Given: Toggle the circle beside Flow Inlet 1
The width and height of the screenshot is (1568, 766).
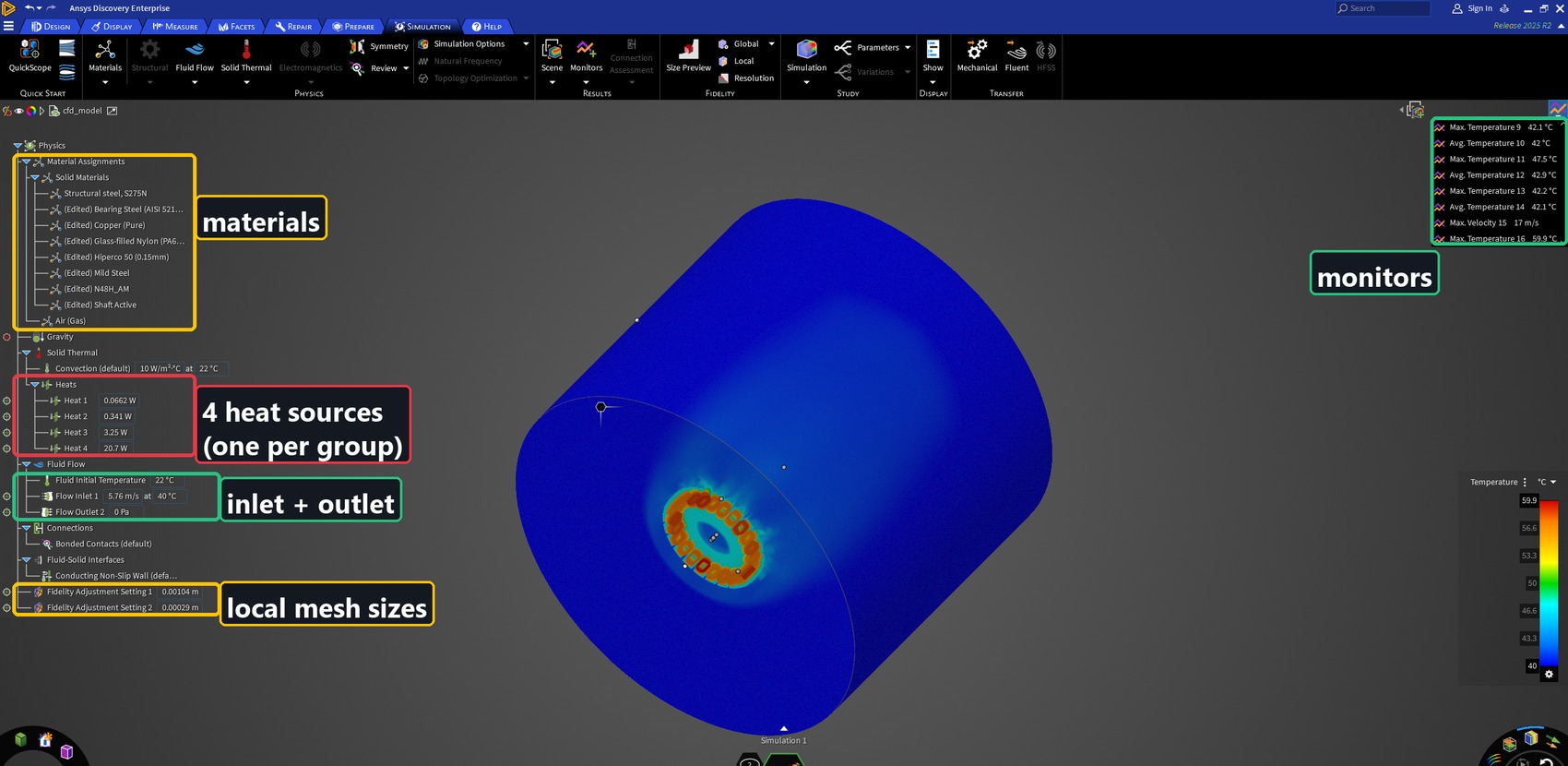Looking at the screenshot, I should point(6,497).
